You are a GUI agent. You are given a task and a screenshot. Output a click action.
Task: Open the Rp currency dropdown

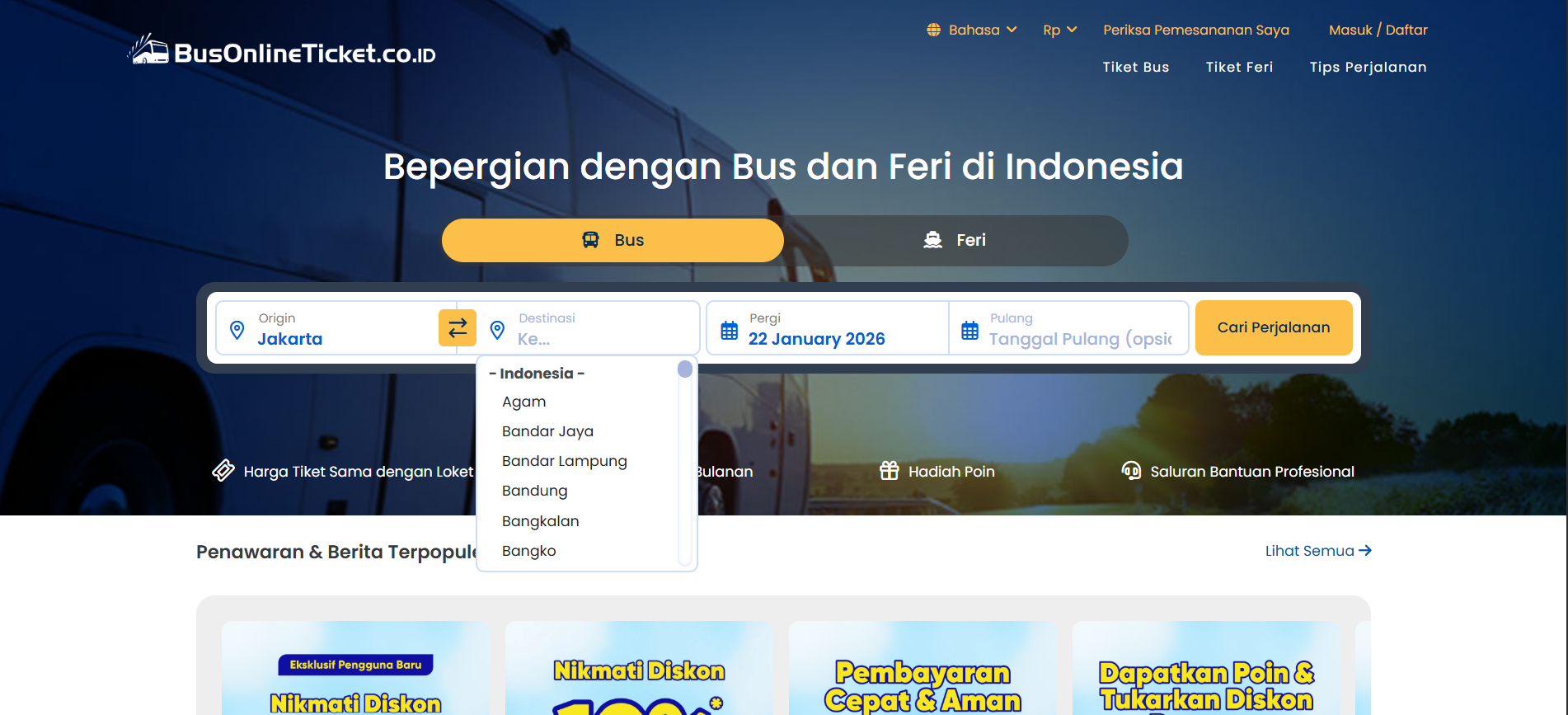coord(1060,30)
